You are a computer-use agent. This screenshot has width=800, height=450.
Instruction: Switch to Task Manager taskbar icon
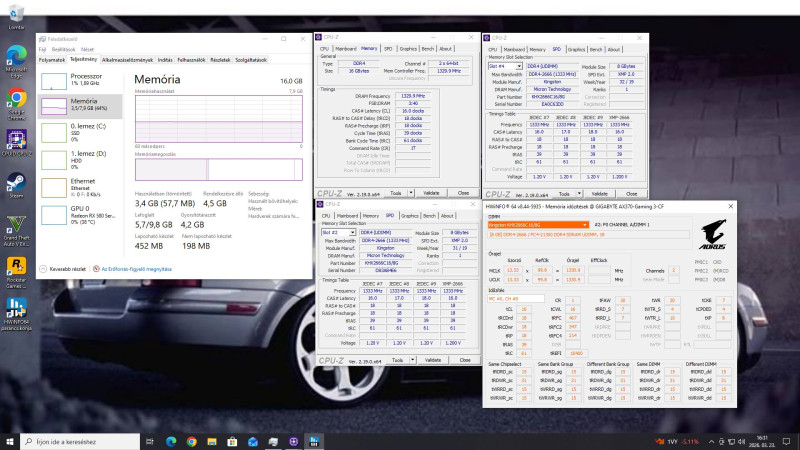[273, 441]
